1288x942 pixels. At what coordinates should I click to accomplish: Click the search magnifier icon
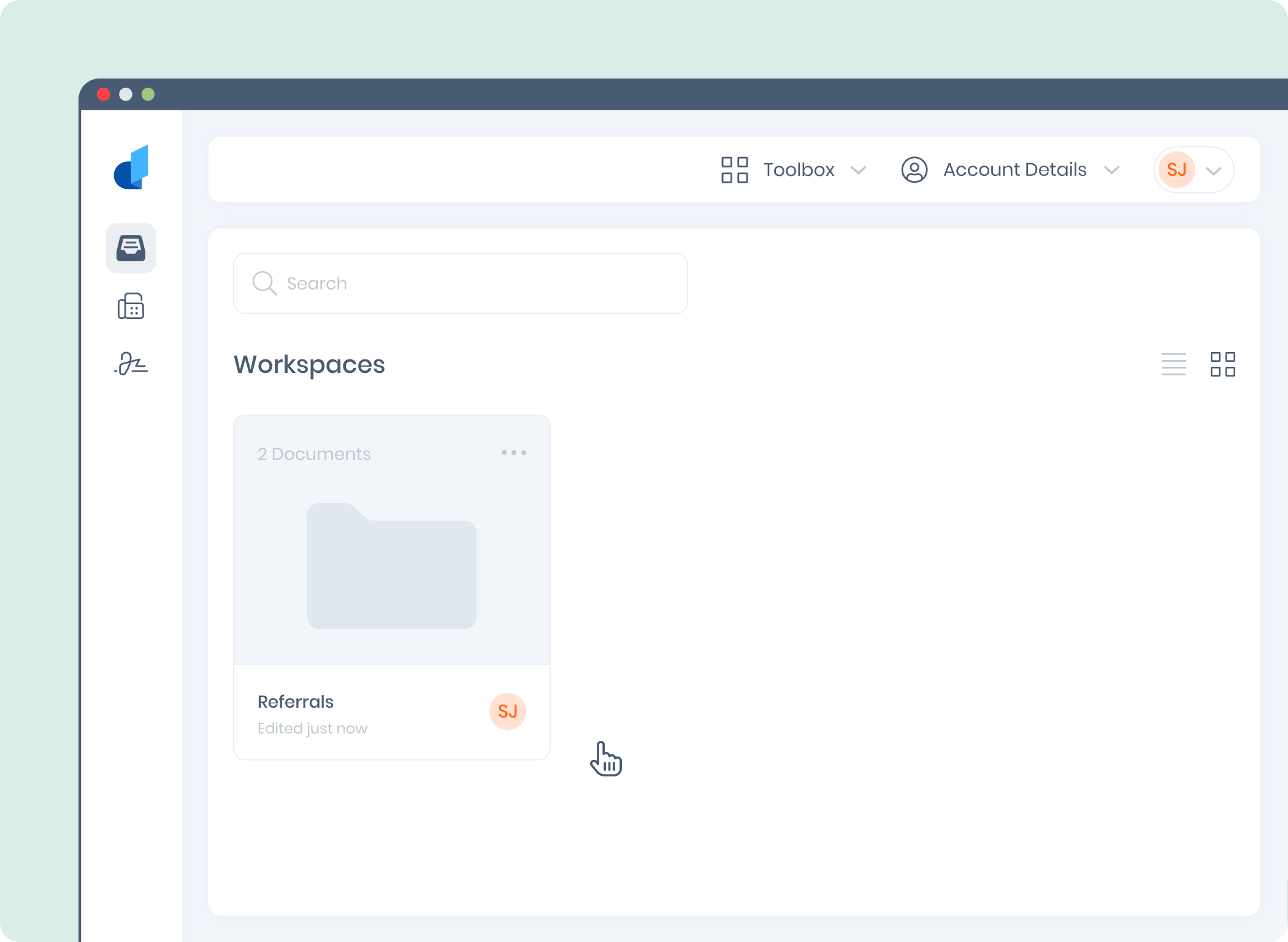264,283
